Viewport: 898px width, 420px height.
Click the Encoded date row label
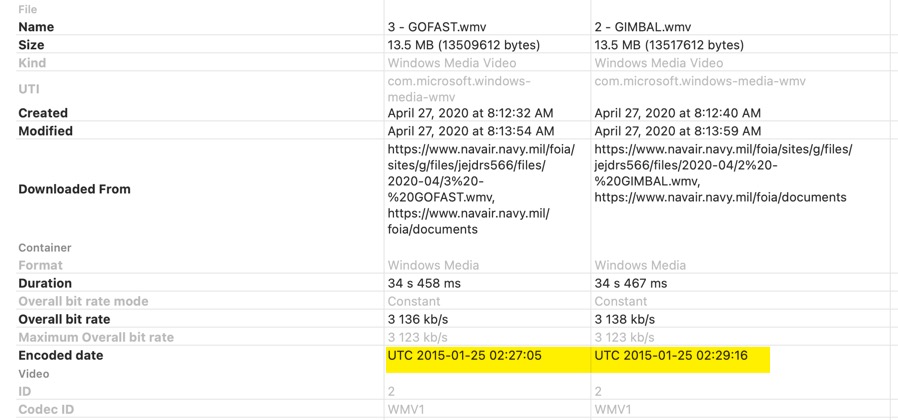[x=60, y=356]
